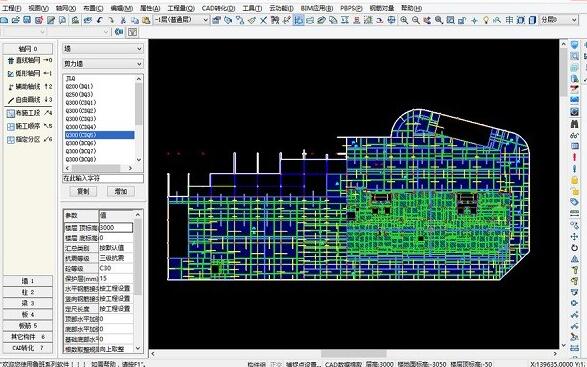Click the 复制 button

click(83, 191)
